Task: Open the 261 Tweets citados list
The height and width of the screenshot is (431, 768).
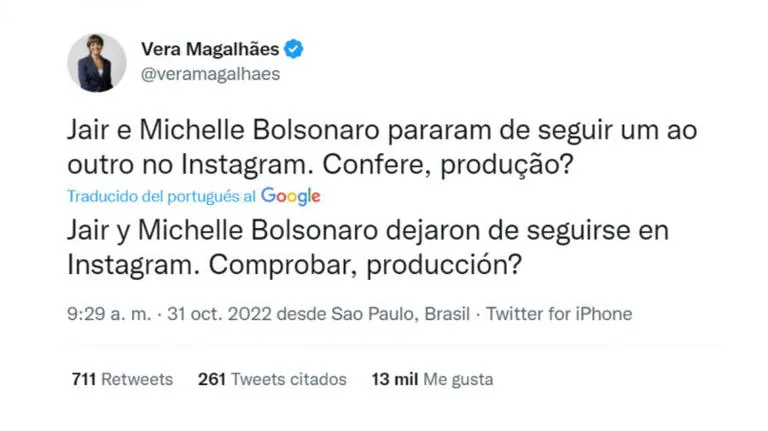Action: click(272, 380)
